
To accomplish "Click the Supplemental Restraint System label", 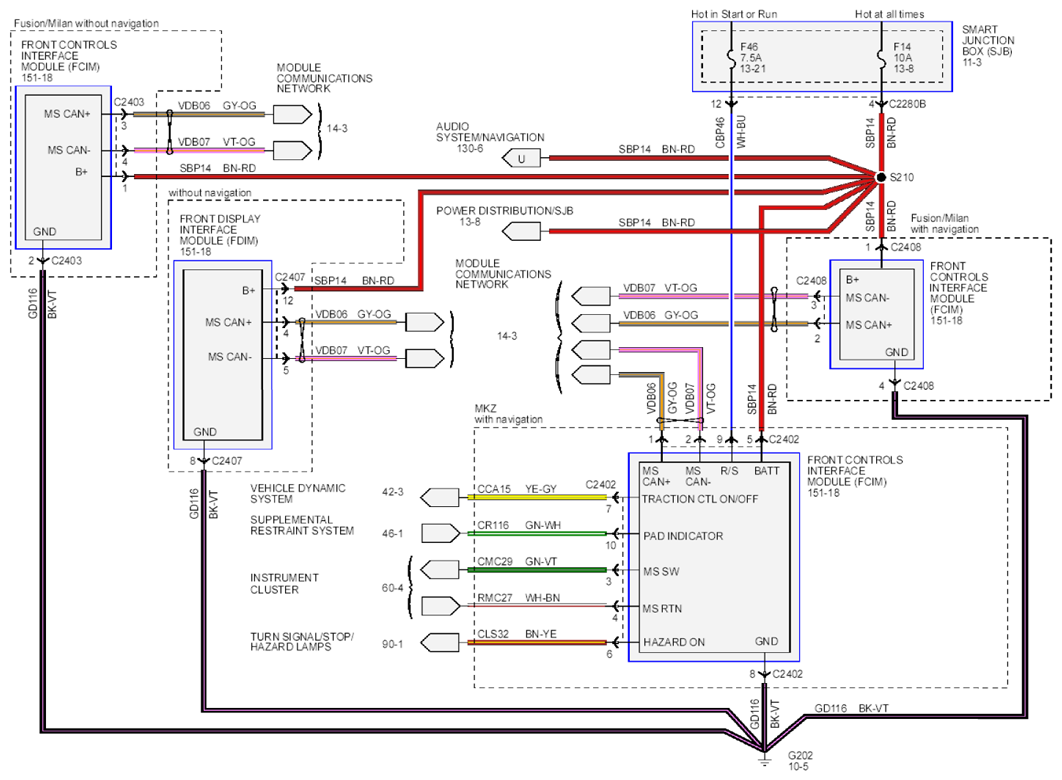I will click(302, 525).
